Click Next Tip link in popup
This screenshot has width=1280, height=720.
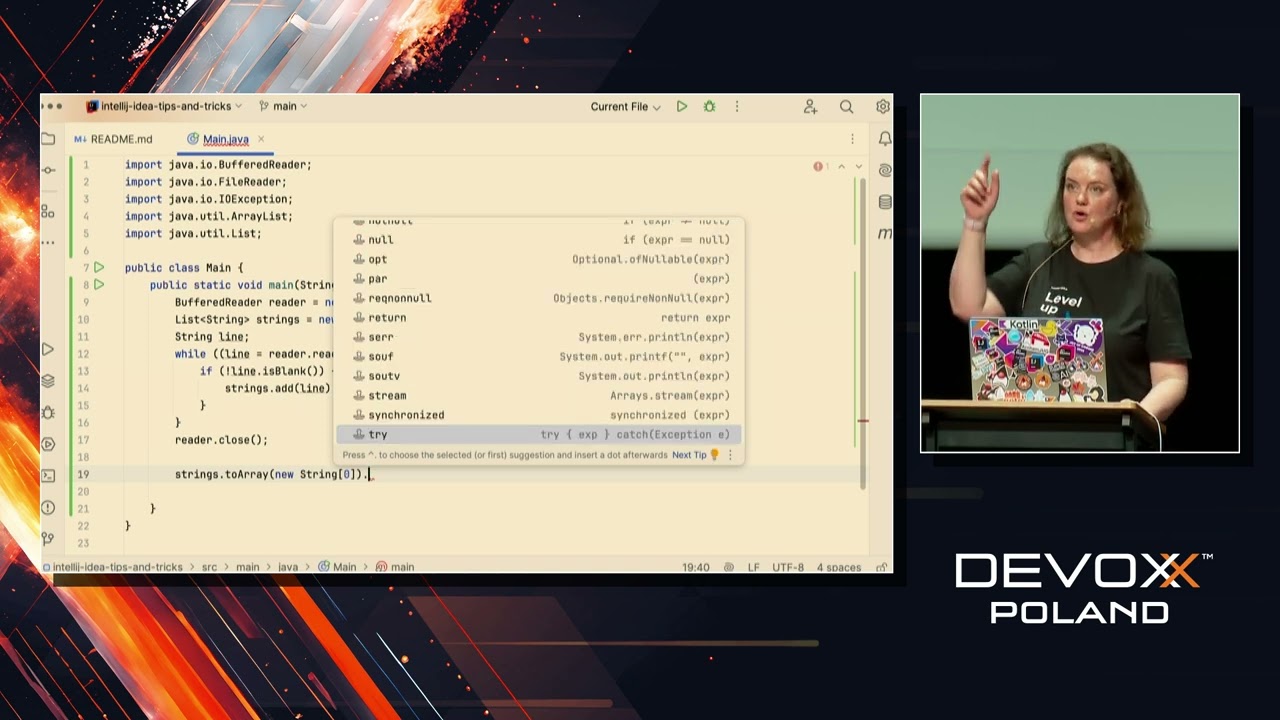click(689, 455)
